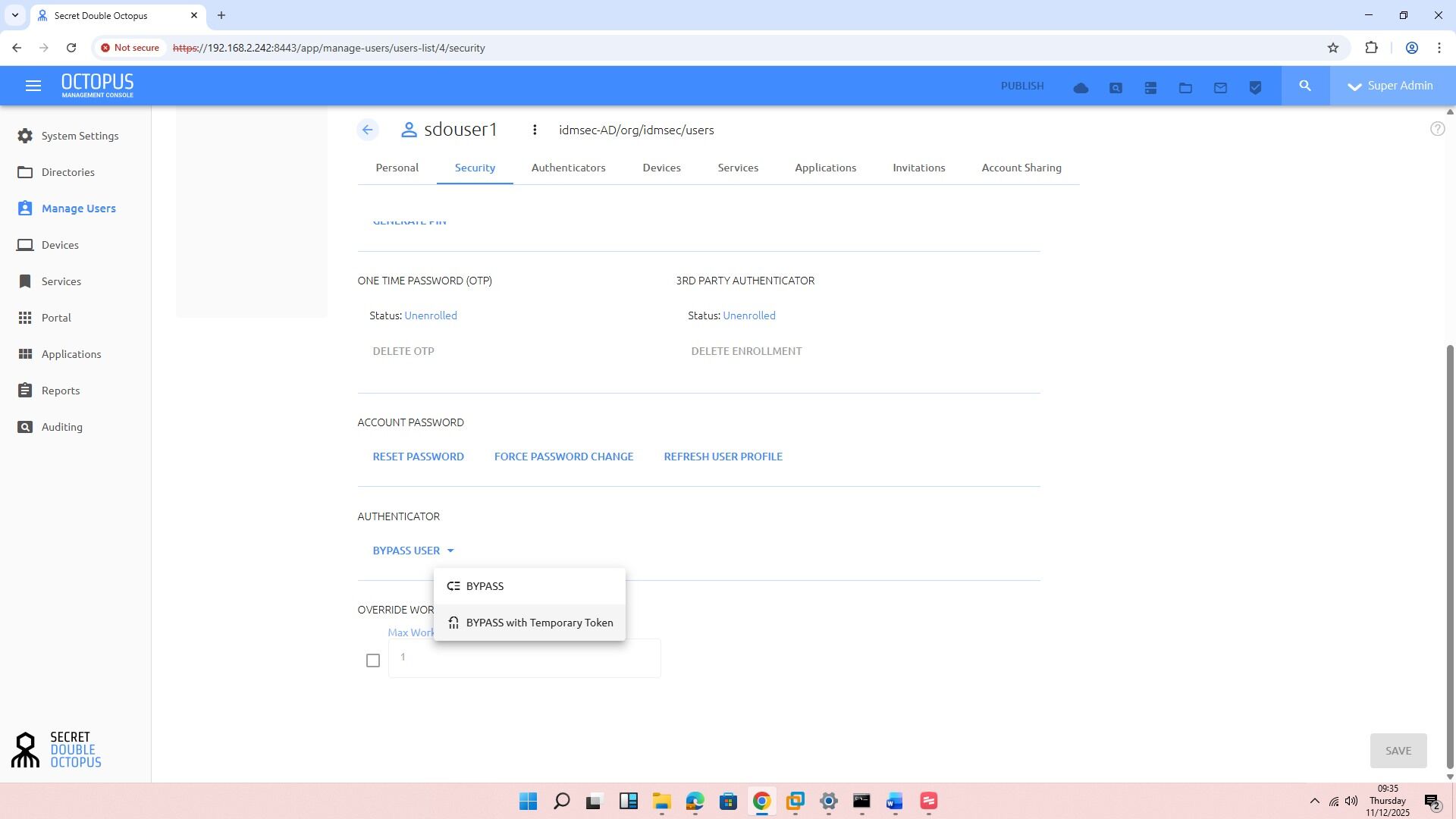Image resolution: width=1456 pixels, height=819 pixels.
Task: Click the Not secure site info chip
Action: [130, 48]
